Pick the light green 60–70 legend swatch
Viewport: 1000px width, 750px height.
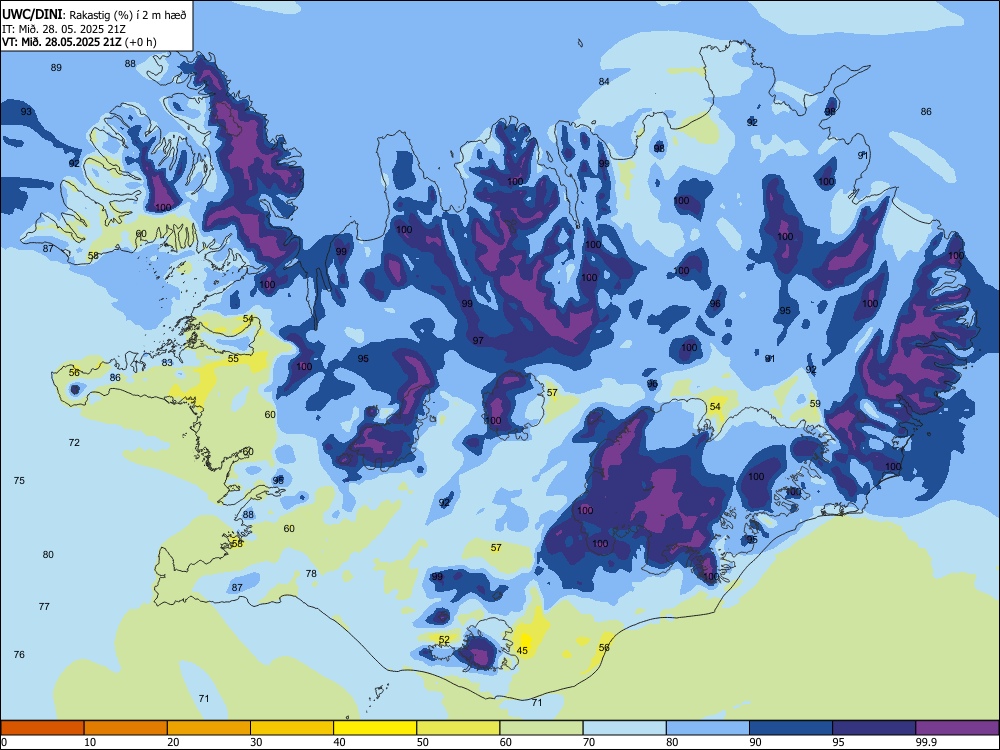pos(541,728)
